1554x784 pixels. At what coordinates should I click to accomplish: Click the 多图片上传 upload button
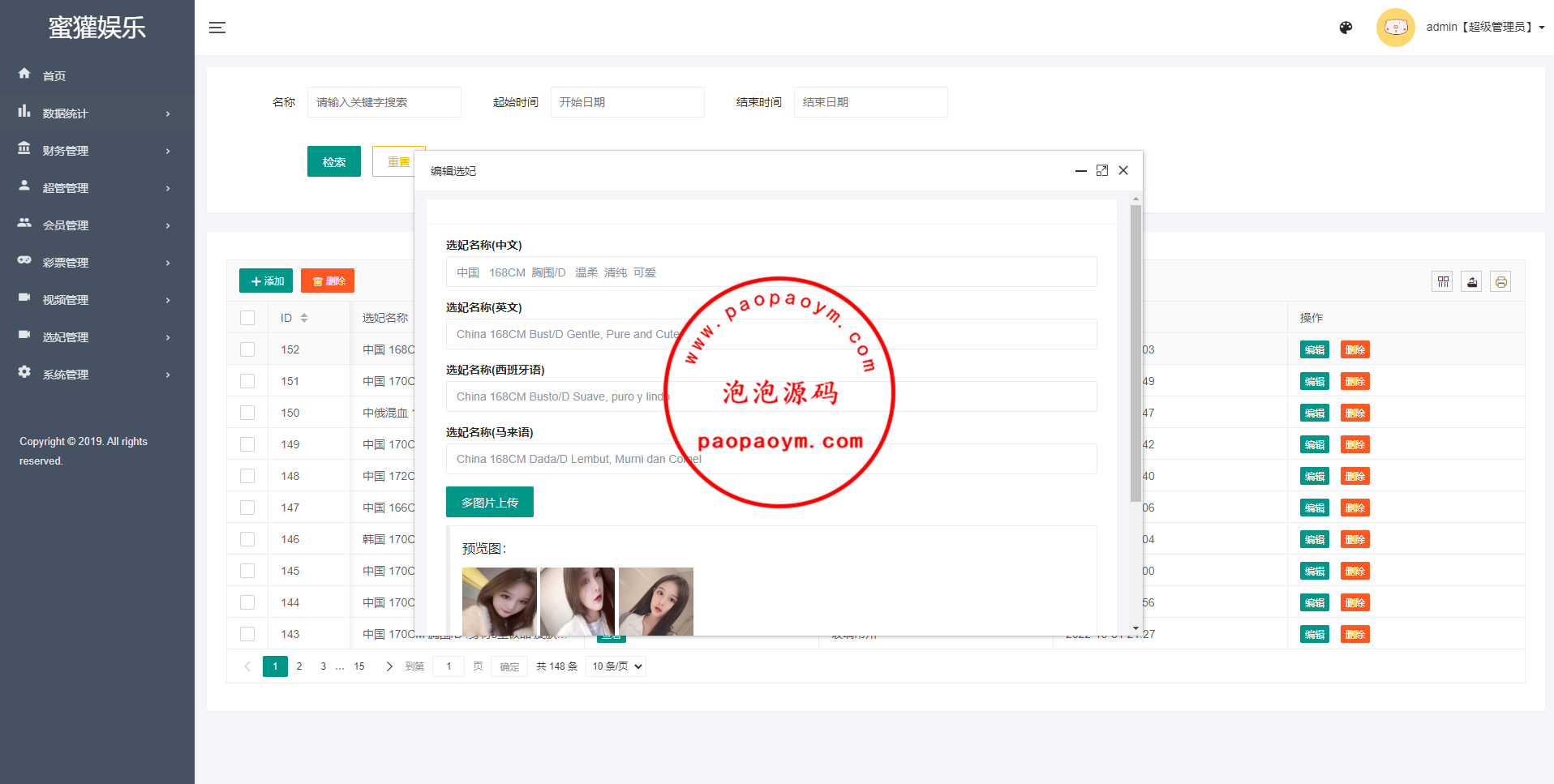(x=489, y=503)
